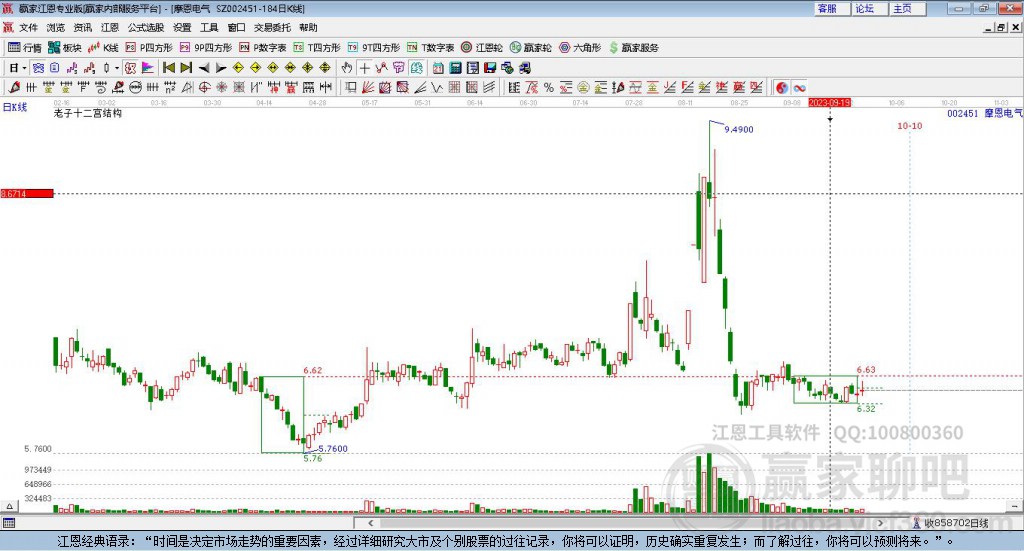The height and width of the screenshot is (551, 1024).
Task: Step chart right with black right arrow
Action: [x=221, y=68]
